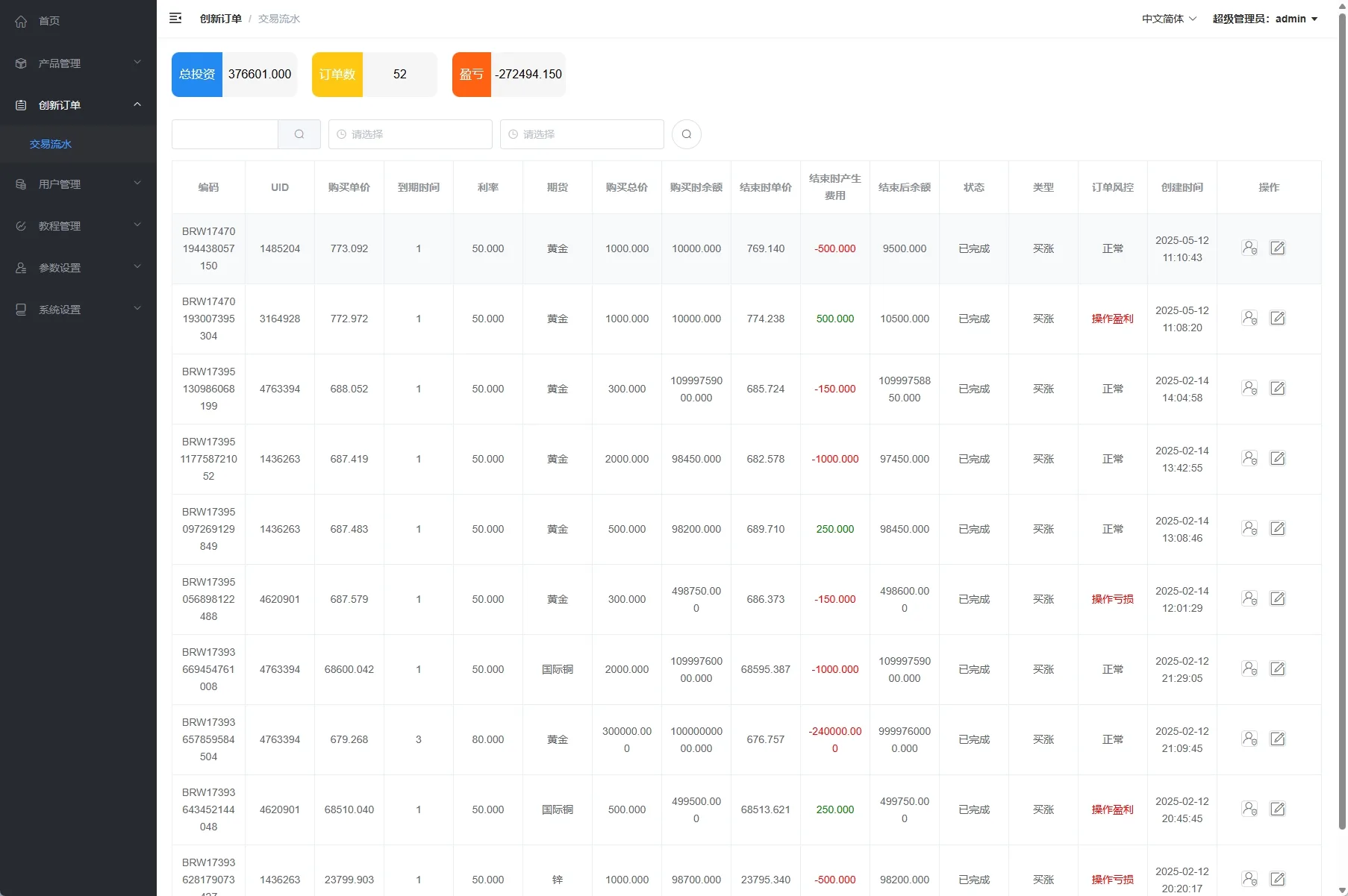This screenshot has height=896, width=1348.
Task: Click the edit icon for the 2025-05-12 11:08:20 order
Action: (1277, 319)
